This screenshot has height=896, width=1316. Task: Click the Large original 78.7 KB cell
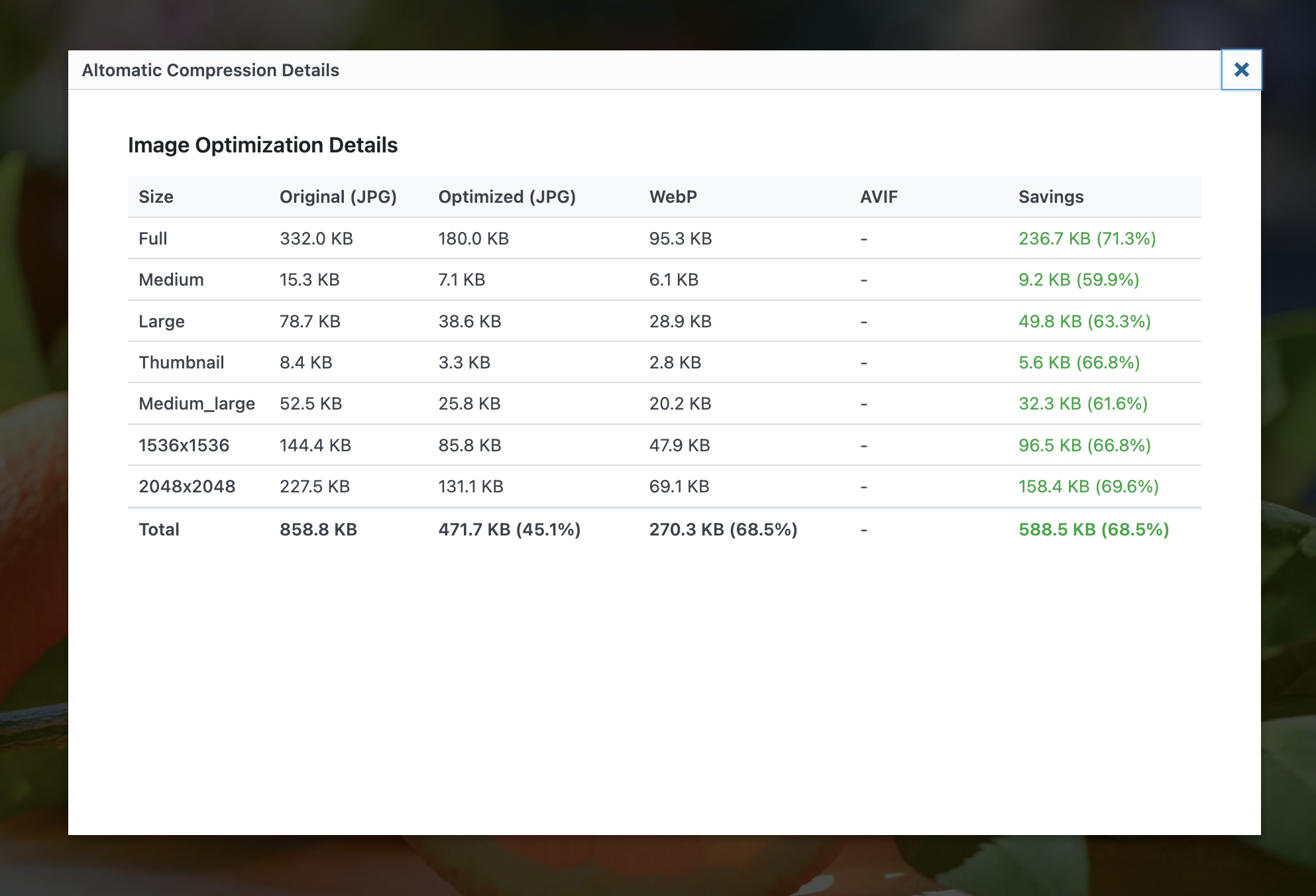click(x=309, y=321)
